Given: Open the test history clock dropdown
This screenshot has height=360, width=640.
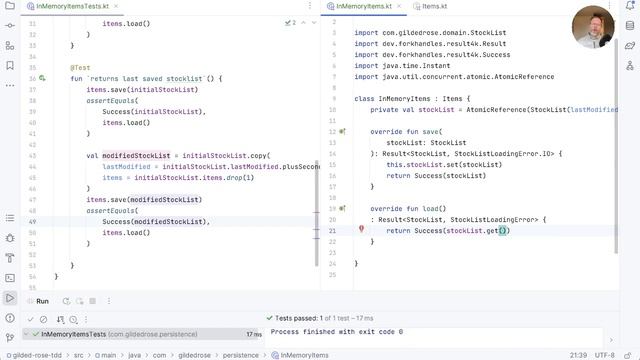Looking at the screenshot, I should pos(73,320).
